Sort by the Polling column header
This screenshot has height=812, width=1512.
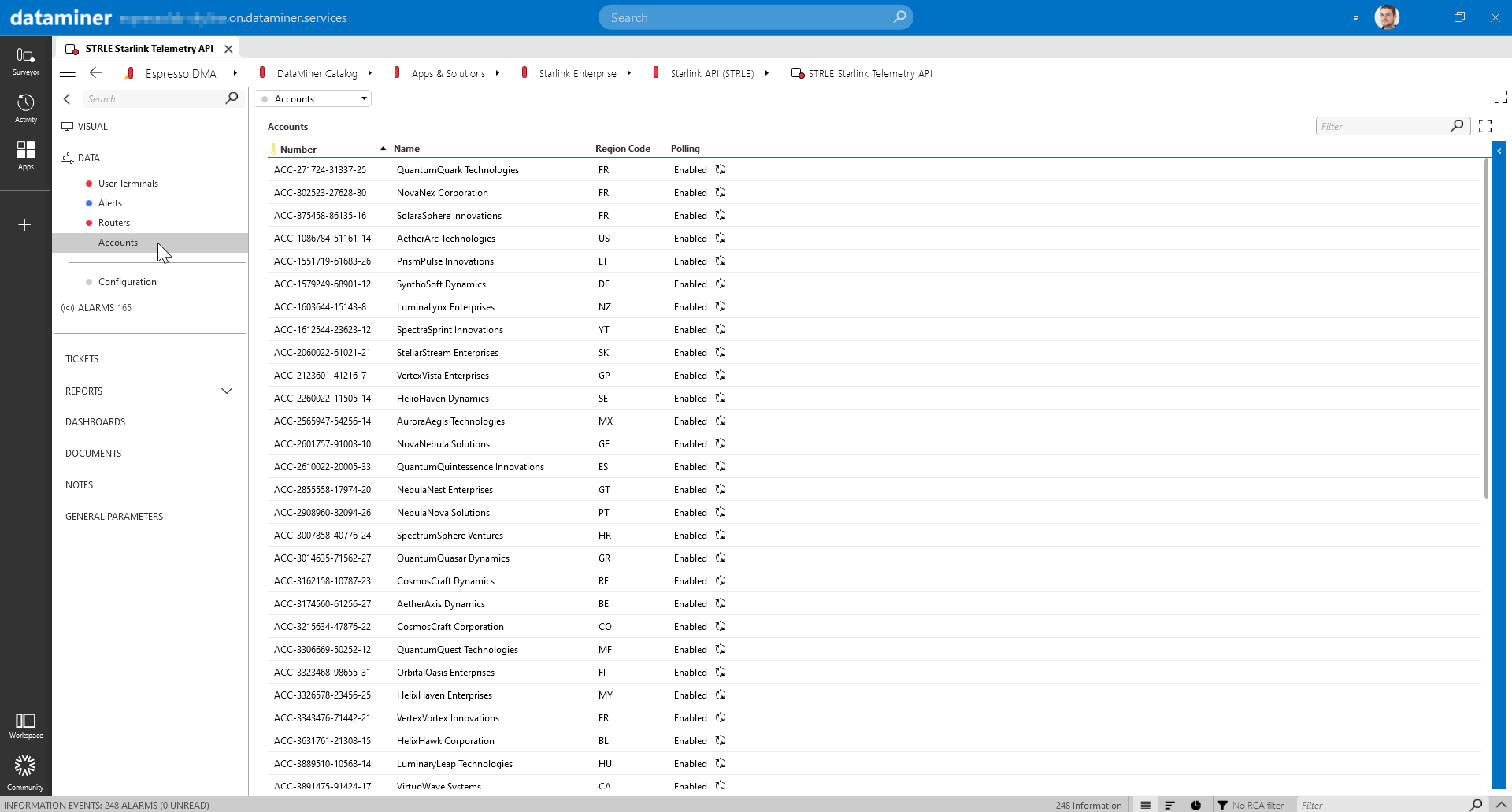pyautogui.click(x=685, y=148)
